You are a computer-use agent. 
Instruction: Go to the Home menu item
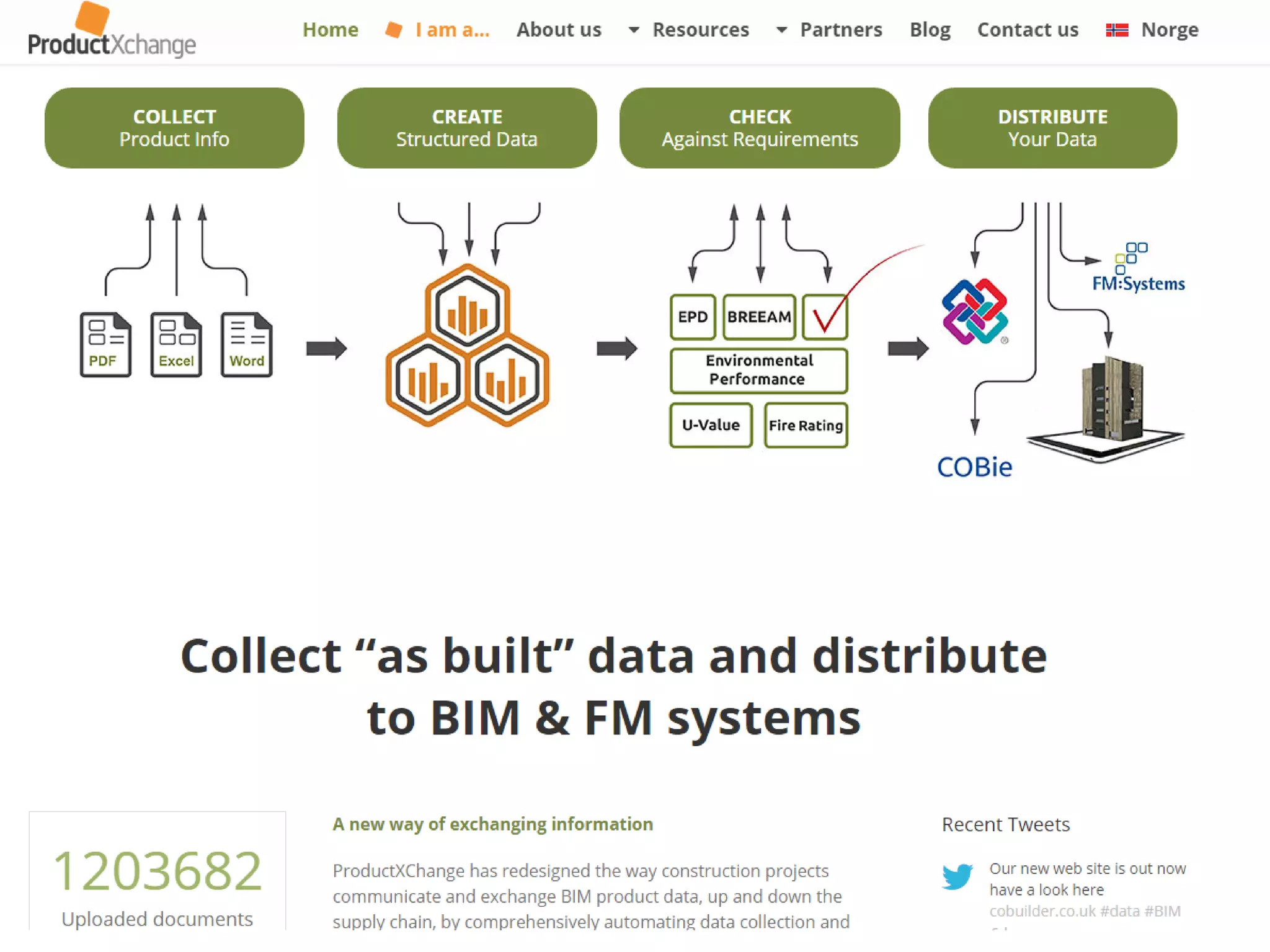(330, 30)
